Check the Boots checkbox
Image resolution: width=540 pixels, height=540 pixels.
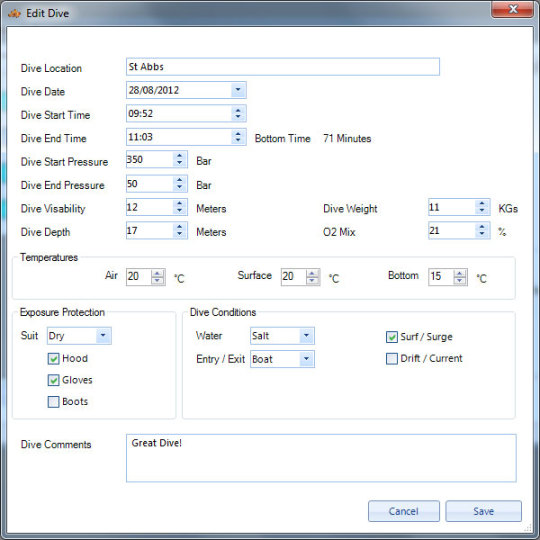(x=53, y=402)
